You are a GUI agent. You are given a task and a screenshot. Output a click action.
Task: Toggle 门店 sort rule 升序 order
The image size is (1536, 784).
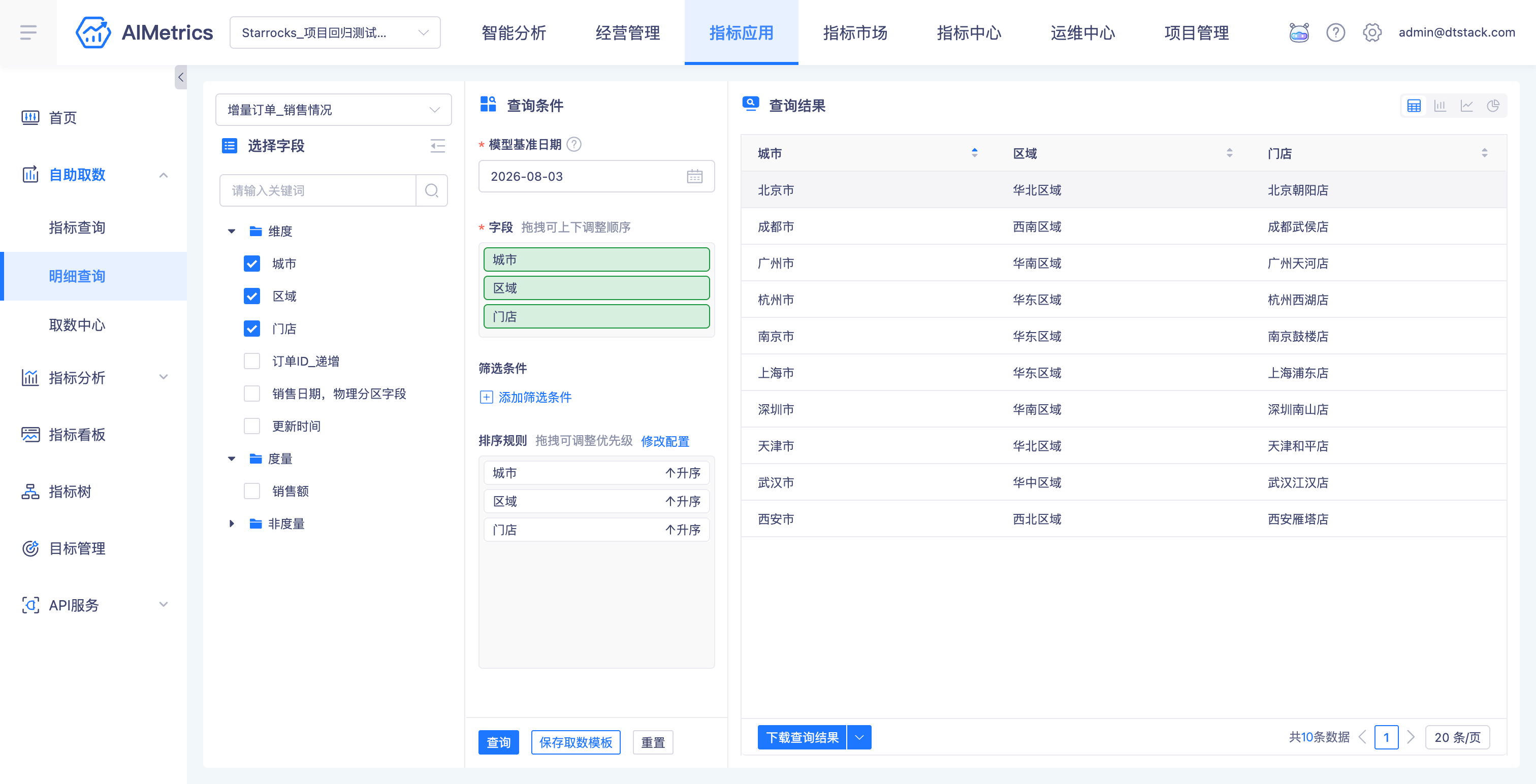[x=683, y=530]
